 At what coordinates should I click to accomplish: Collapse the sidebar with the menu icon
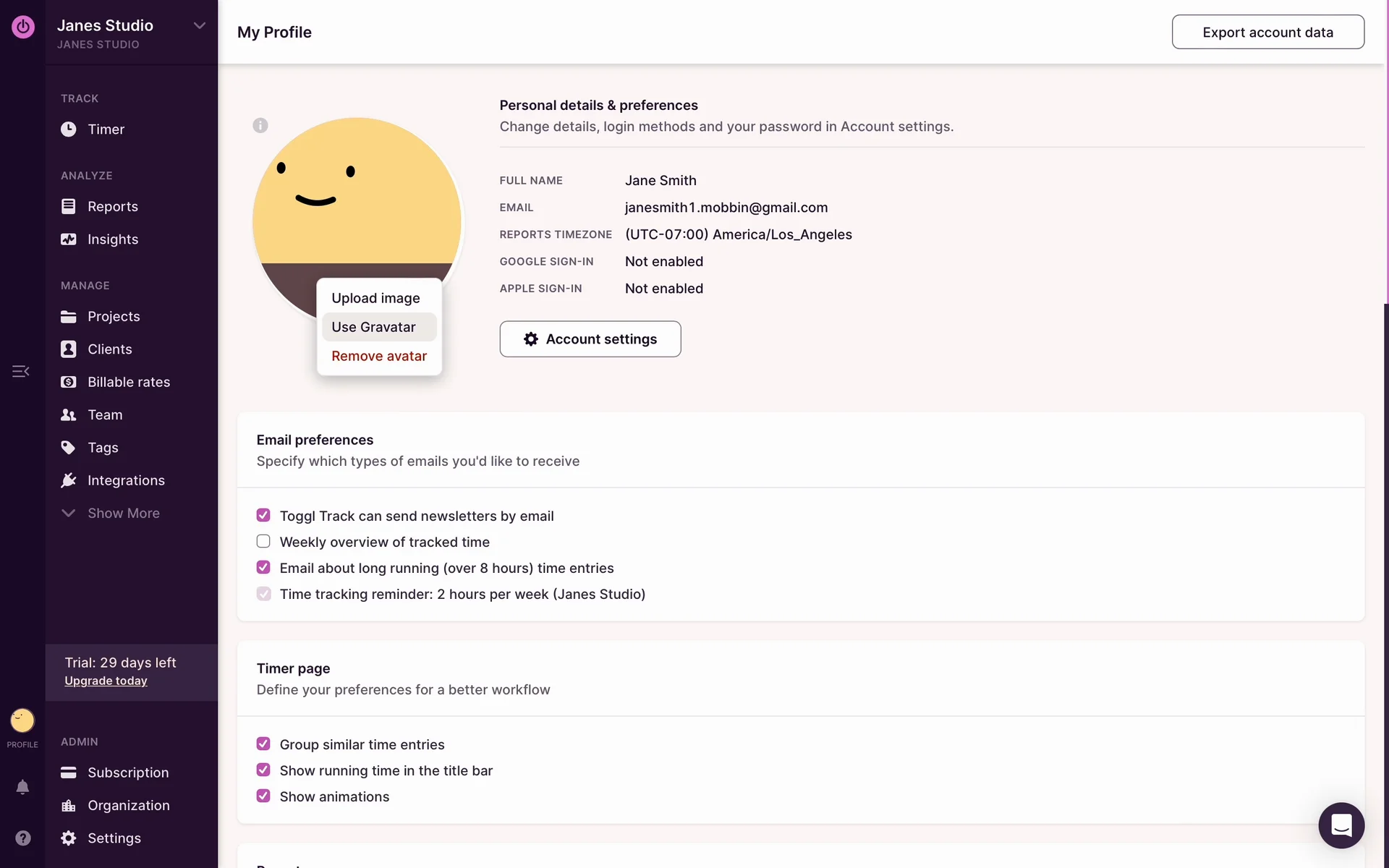point(21,371)
